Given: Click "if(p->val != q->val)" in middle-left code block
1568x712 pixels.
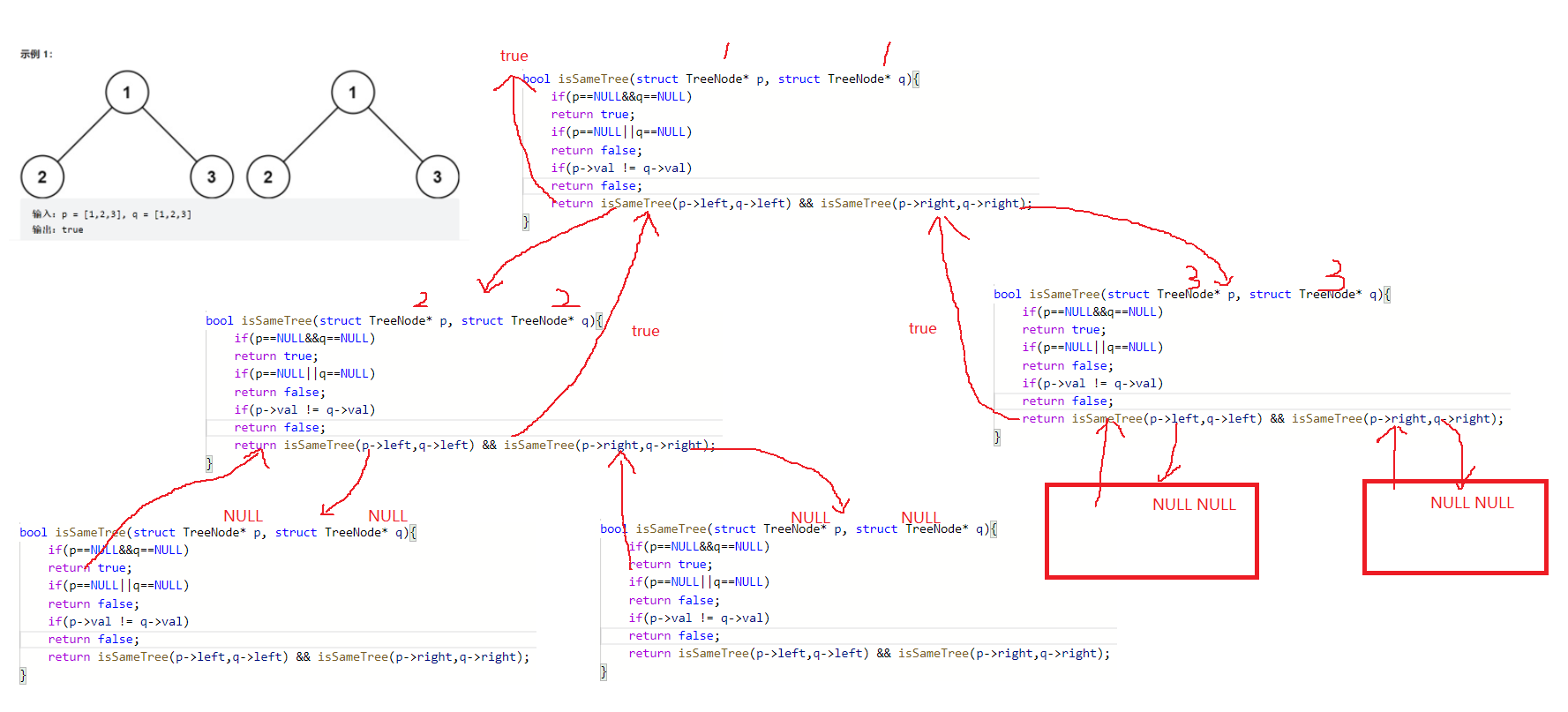Looking at the screenshot, I should pos(304,410).
